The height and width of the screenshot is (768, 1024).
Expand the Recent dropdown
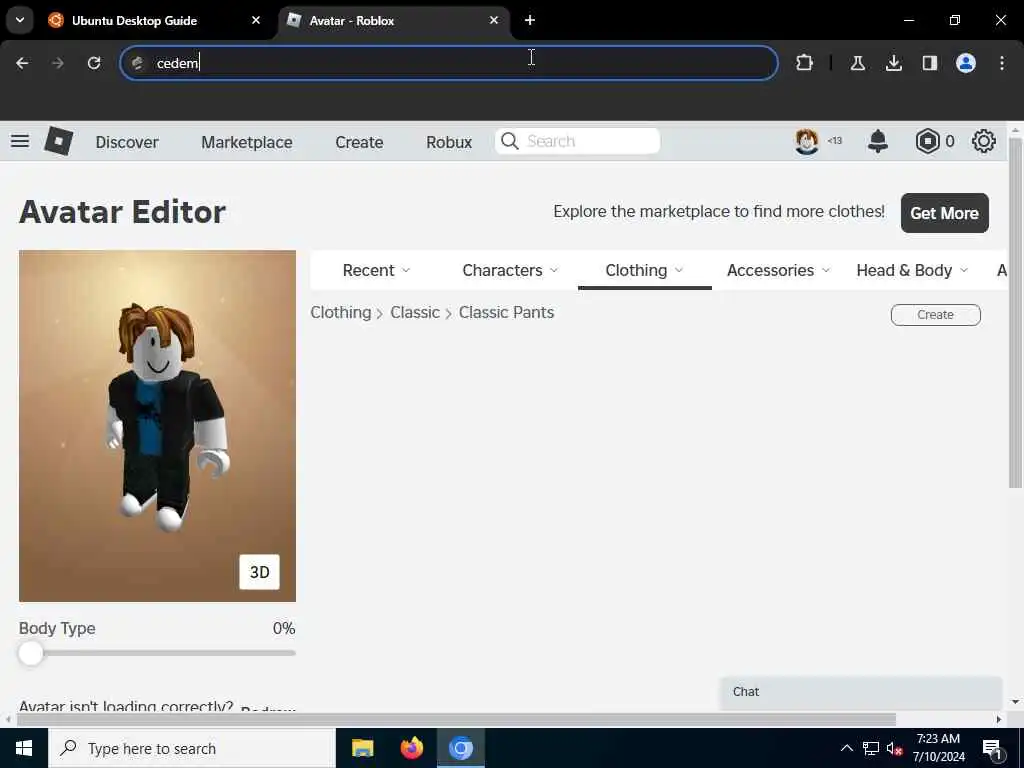click(x=376, y=270)
